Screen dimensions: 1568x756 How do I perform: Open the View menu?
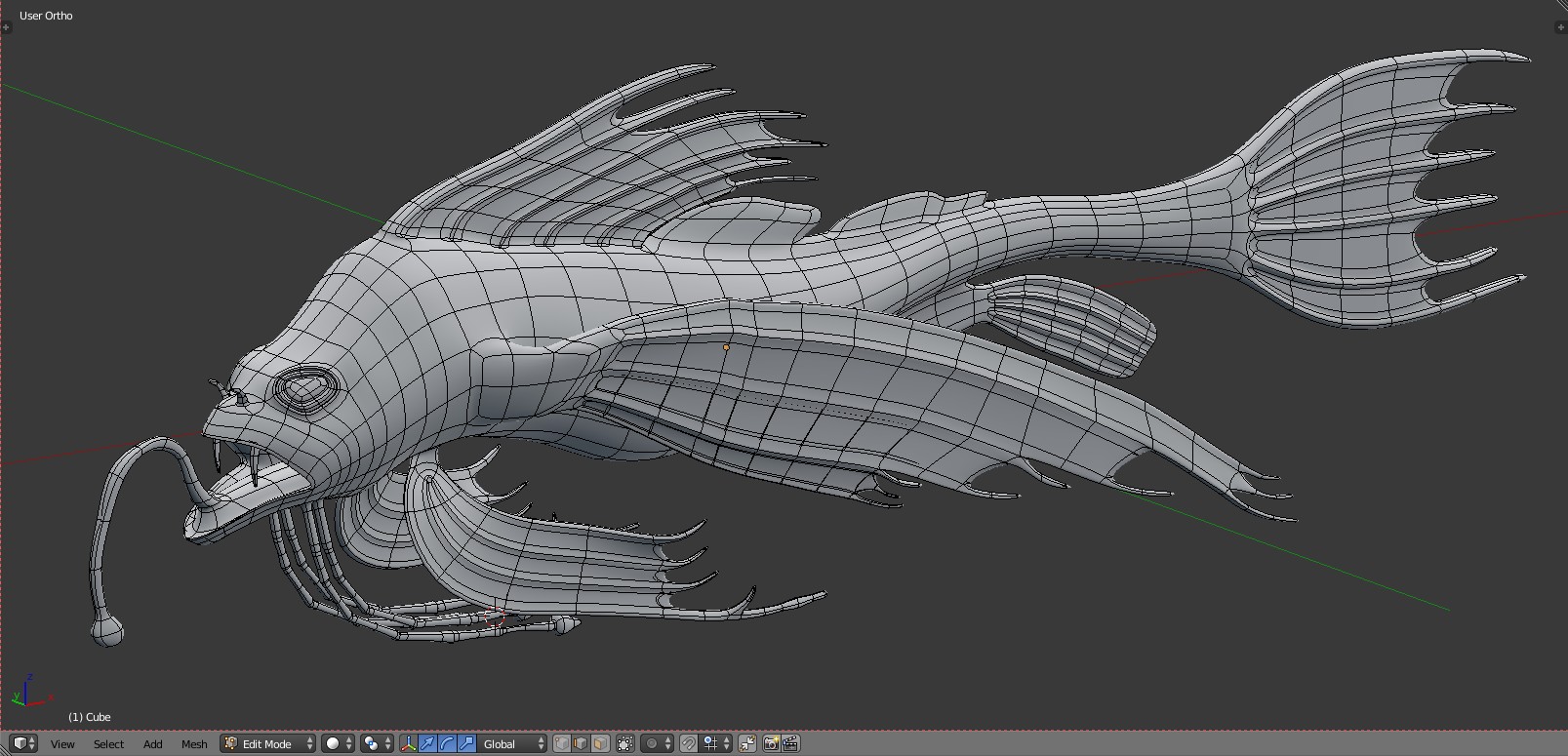click(x=62, y=743)
